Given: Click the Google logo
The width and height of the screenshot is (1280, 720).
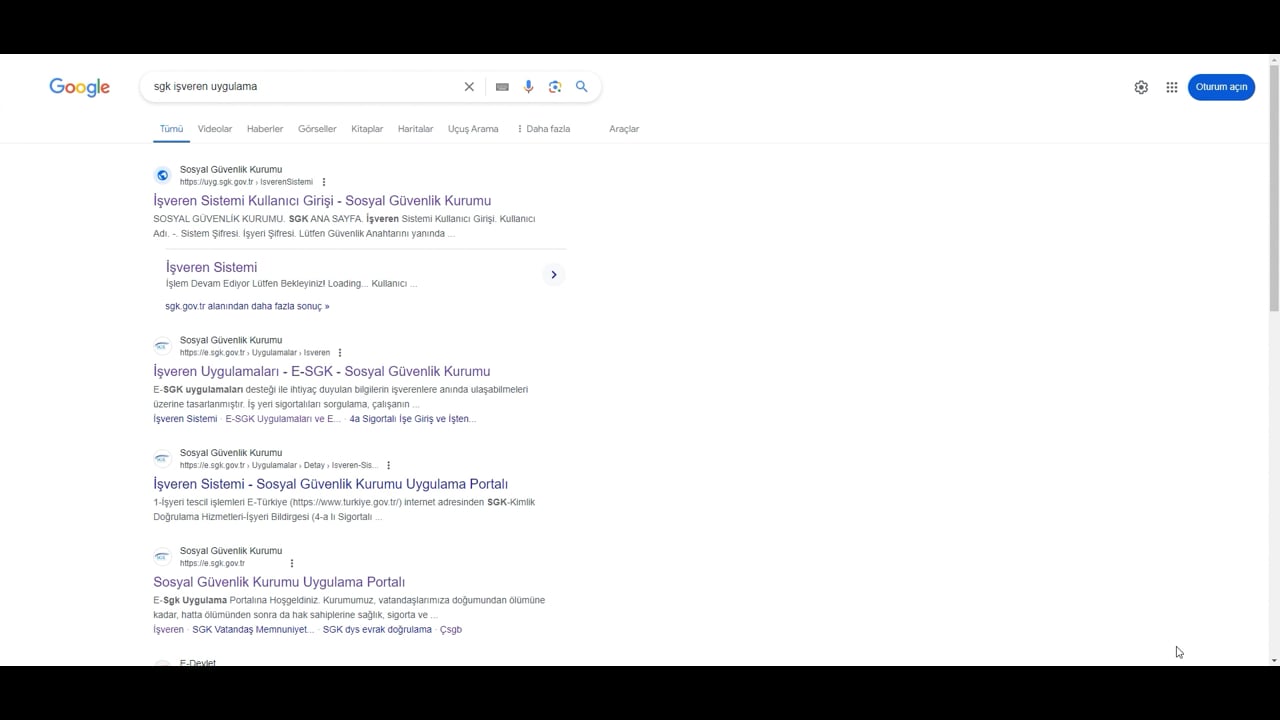Looking at the screenshot, I should click(80, 87).
